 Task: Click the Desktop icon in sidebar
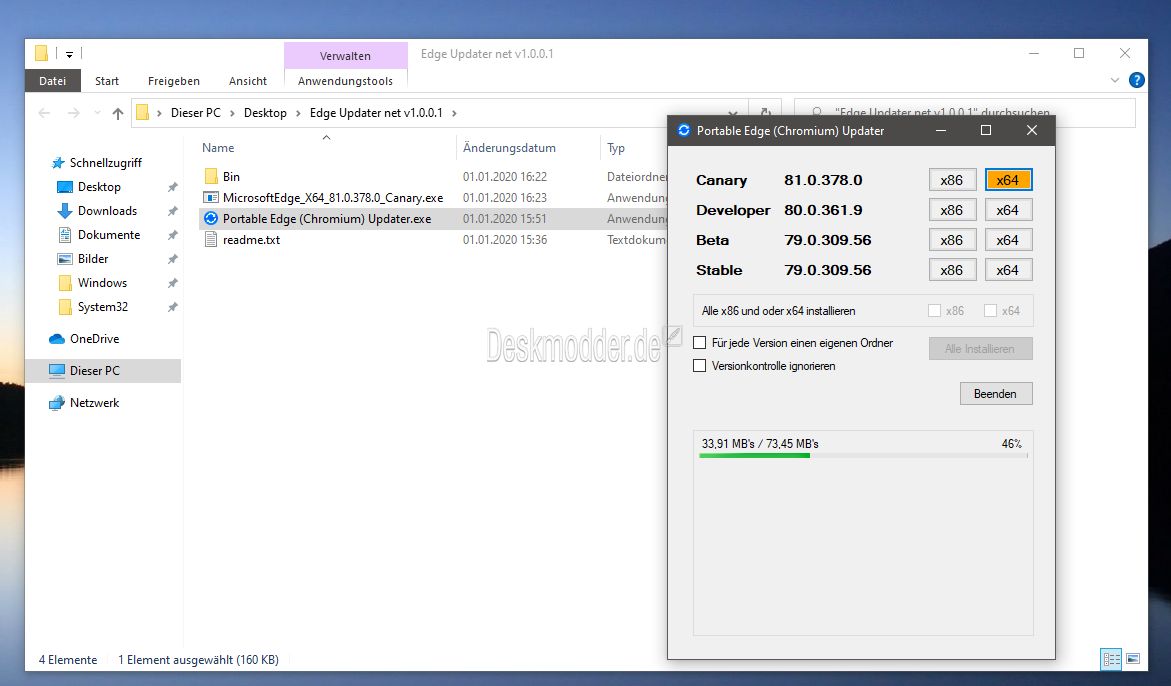tap(65, 187)
